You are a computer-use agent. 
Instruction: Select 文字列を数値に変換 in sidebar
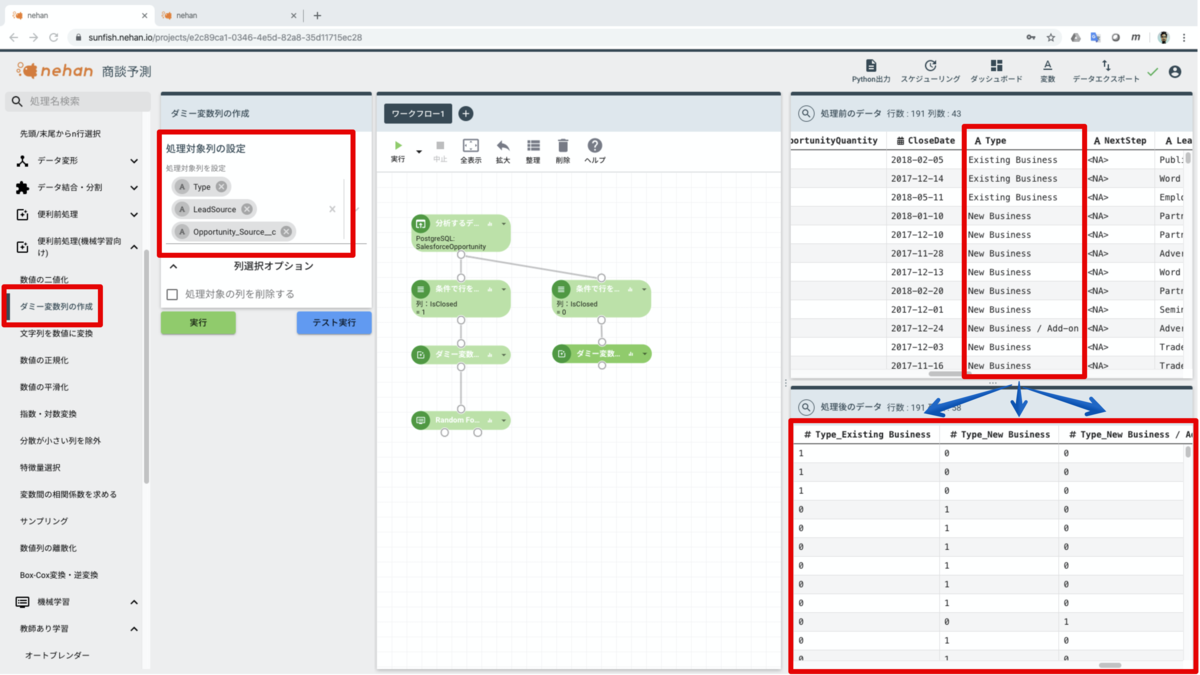[56, 333]
